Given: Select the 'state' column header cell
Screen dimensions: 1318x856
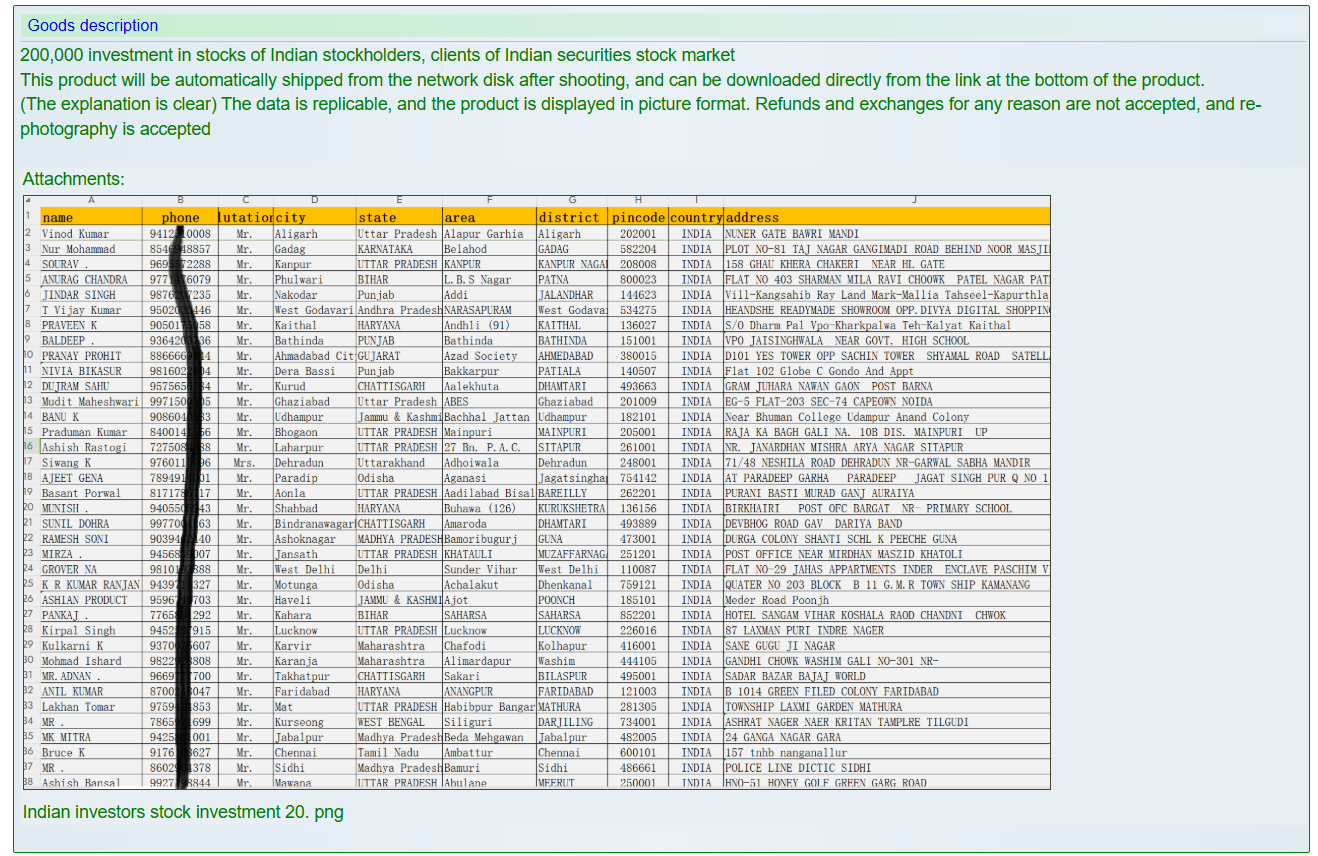Looking at the screenshot, I should tap(399, 217).
